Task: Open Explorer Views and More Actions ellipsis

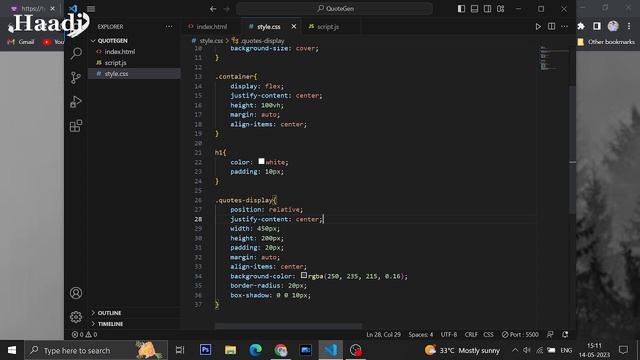Action: (169, 27)
